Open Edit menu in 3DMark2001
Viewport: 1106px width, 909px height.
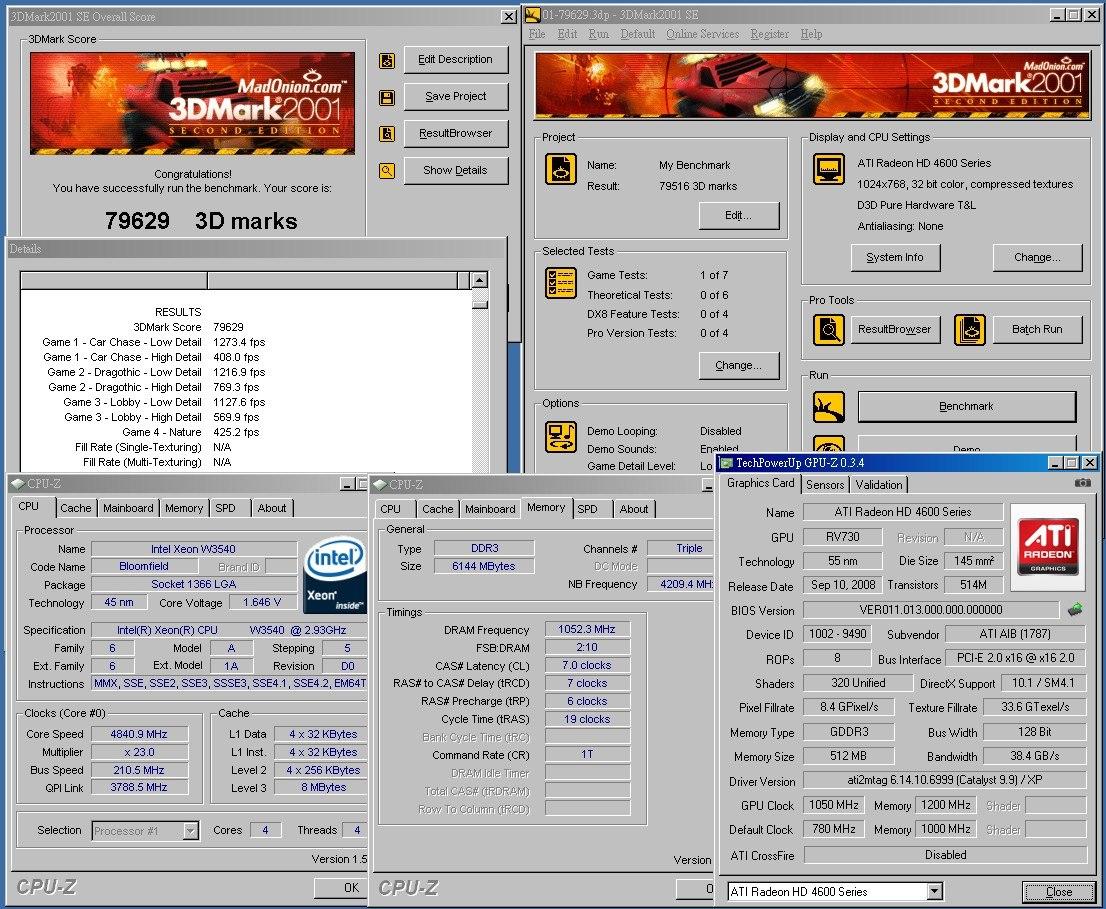coord(567,34)
